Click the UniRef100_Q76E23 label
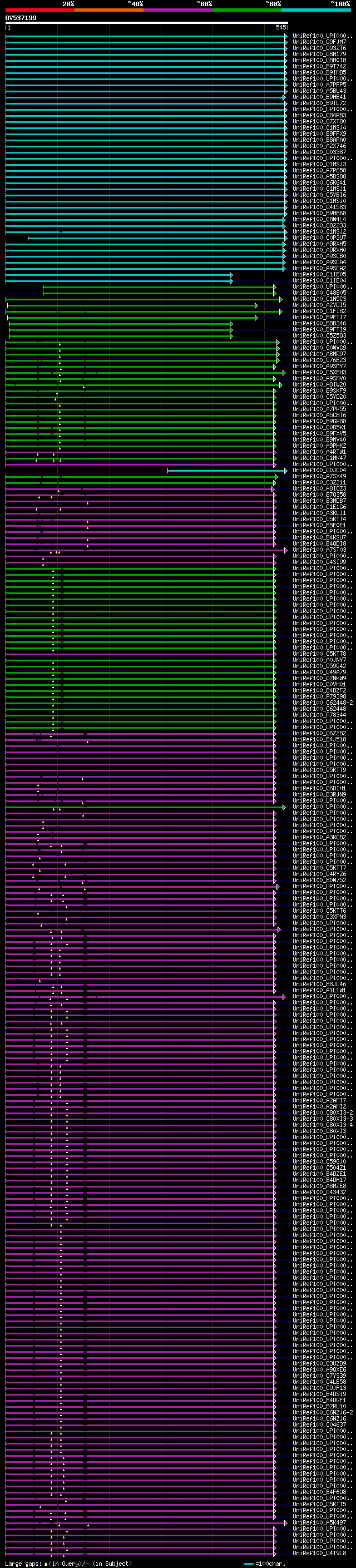 coord(319,360)
